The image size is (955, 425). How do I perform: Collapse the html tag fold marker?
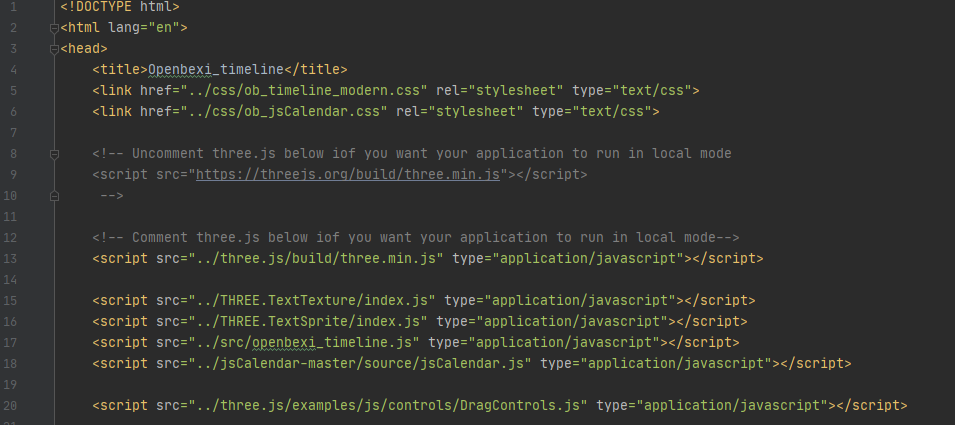click(x=54, y=29)
